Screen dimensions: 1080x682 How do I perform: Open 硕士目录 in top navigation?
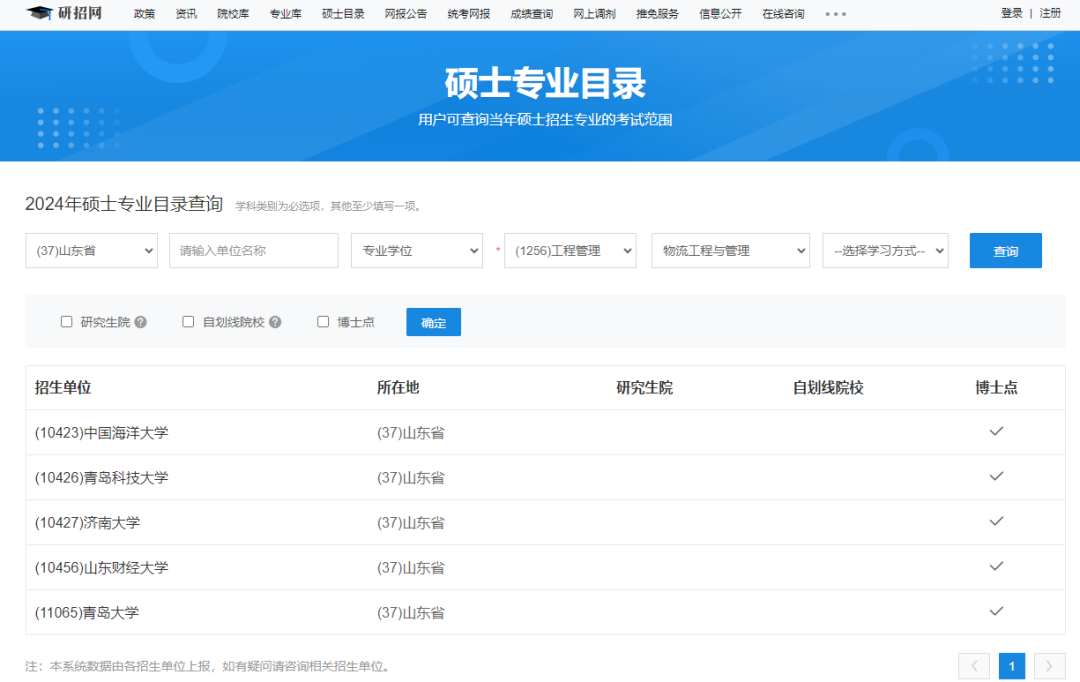343,14
